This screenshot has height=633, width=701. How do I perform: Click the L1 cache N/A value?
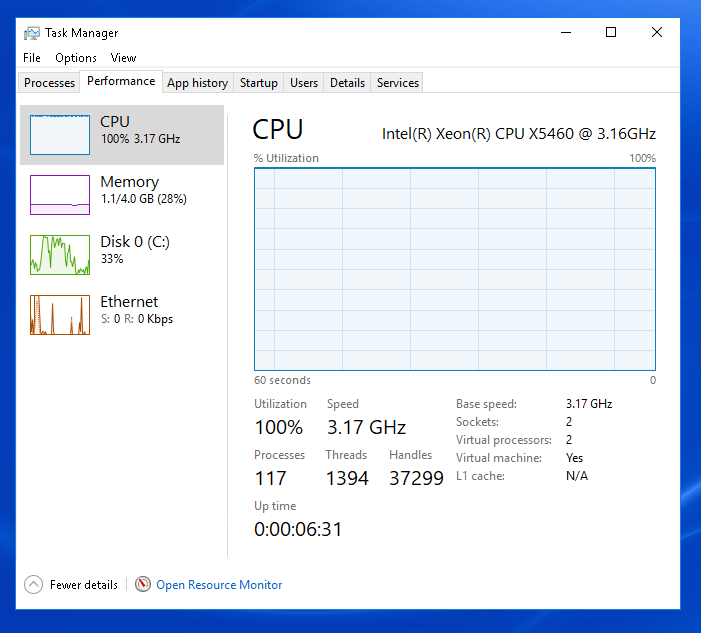577,476
